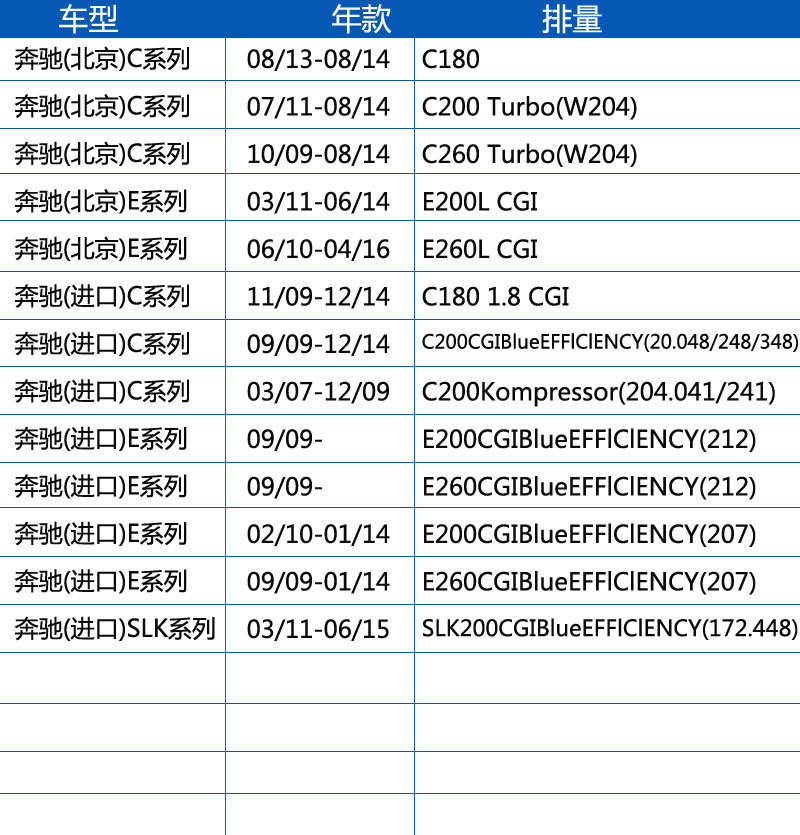Image resolution: width=800 pixels, height=835 pixels.
Task: Click the 车型 column header
Action: tap(88, 19)
